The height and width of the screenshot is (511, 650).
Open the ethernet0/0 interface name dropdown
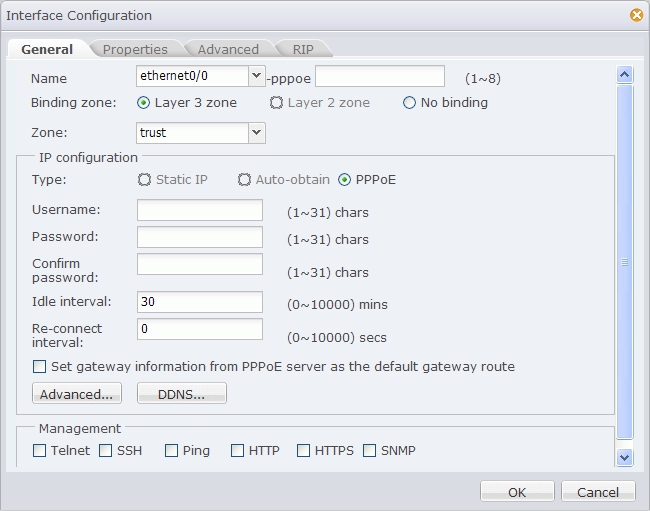tap(256, 76)
